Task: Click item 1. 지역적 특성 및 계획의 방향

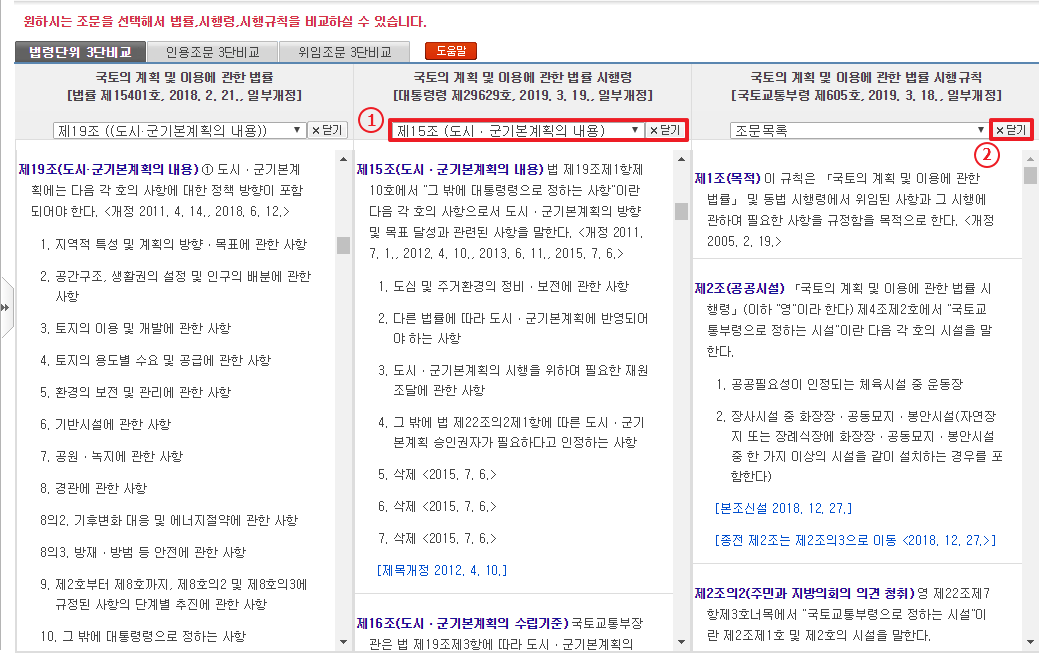Action: pos(174,245)
